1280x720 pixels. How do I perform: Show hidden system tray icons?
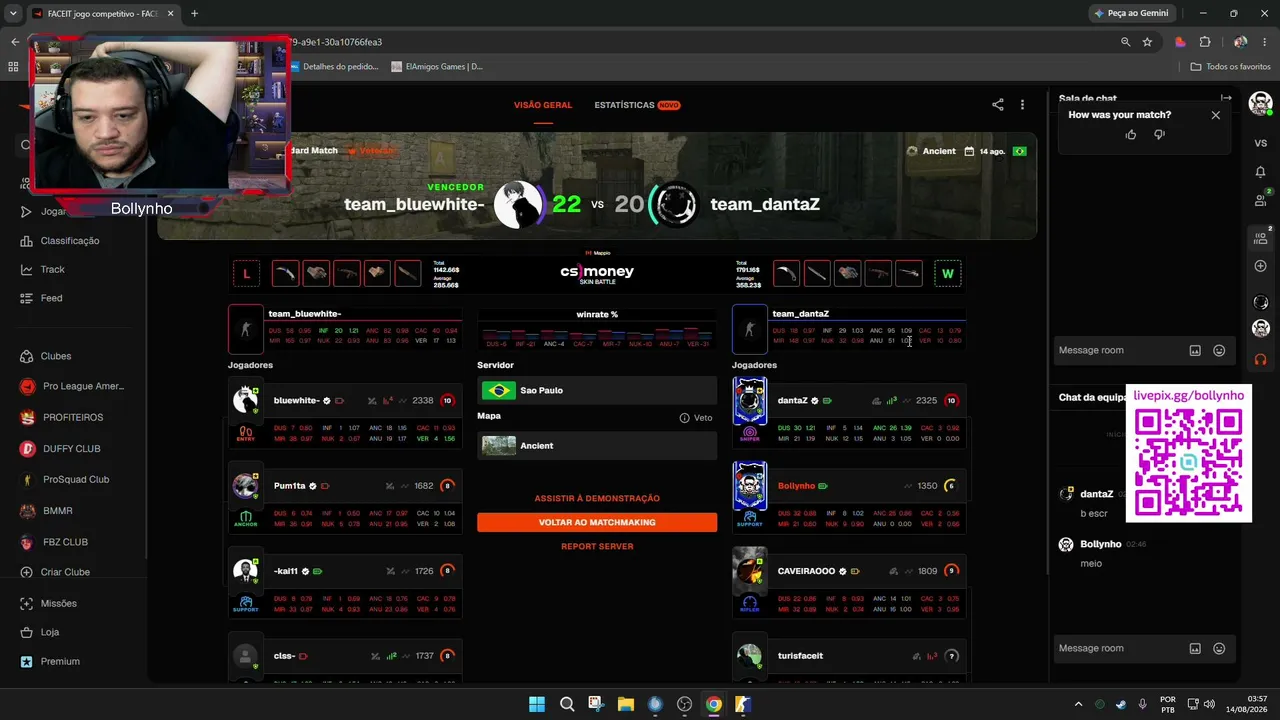pyautogui.click(x=1078, y=704)
